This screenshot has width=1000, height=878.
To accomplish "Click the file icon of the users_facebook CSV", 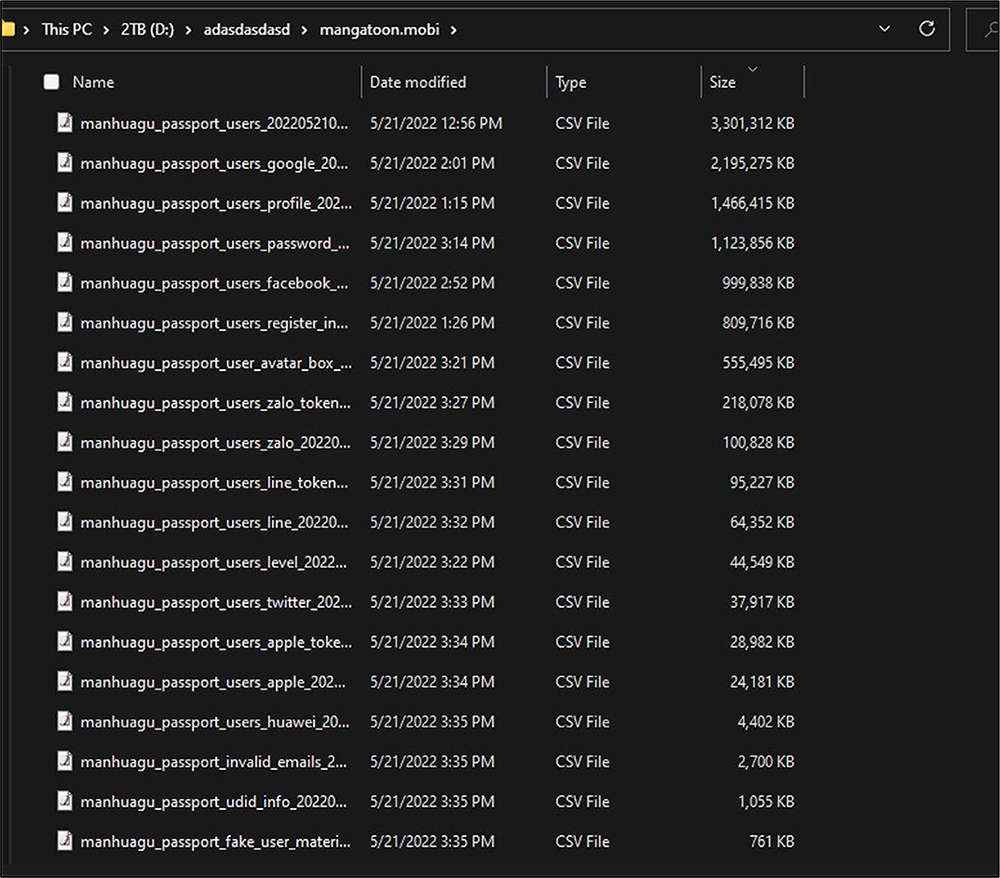I will pos(64,281).
